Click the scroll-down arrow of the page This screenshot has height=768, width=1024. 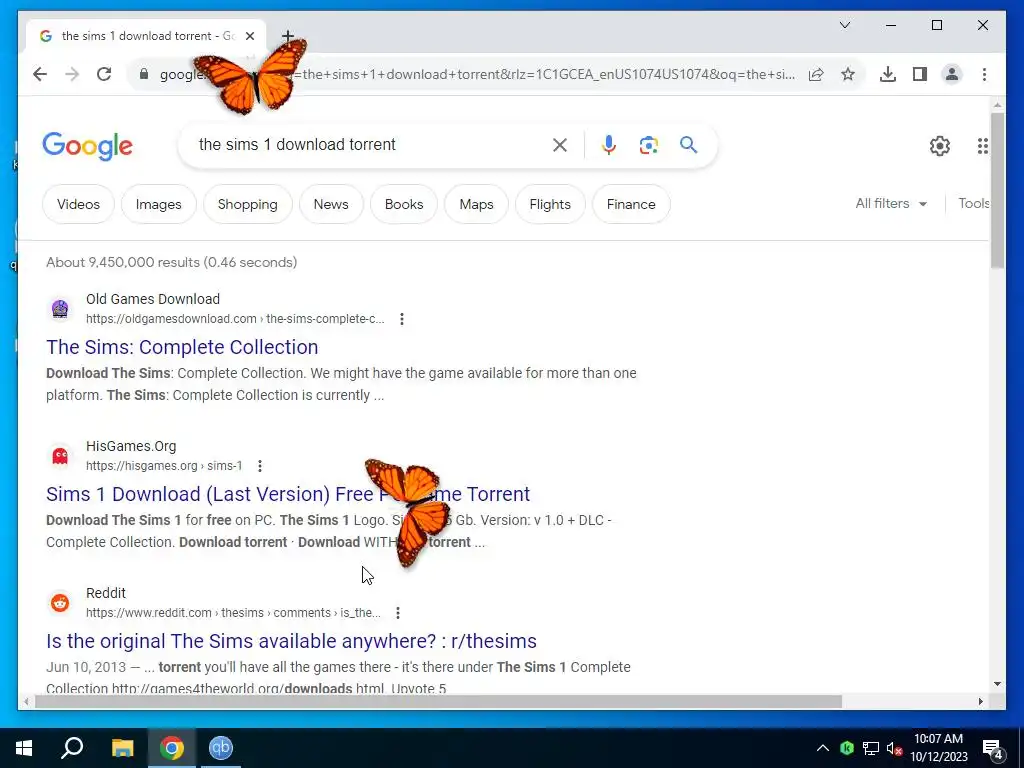click(x=997, y=684)
